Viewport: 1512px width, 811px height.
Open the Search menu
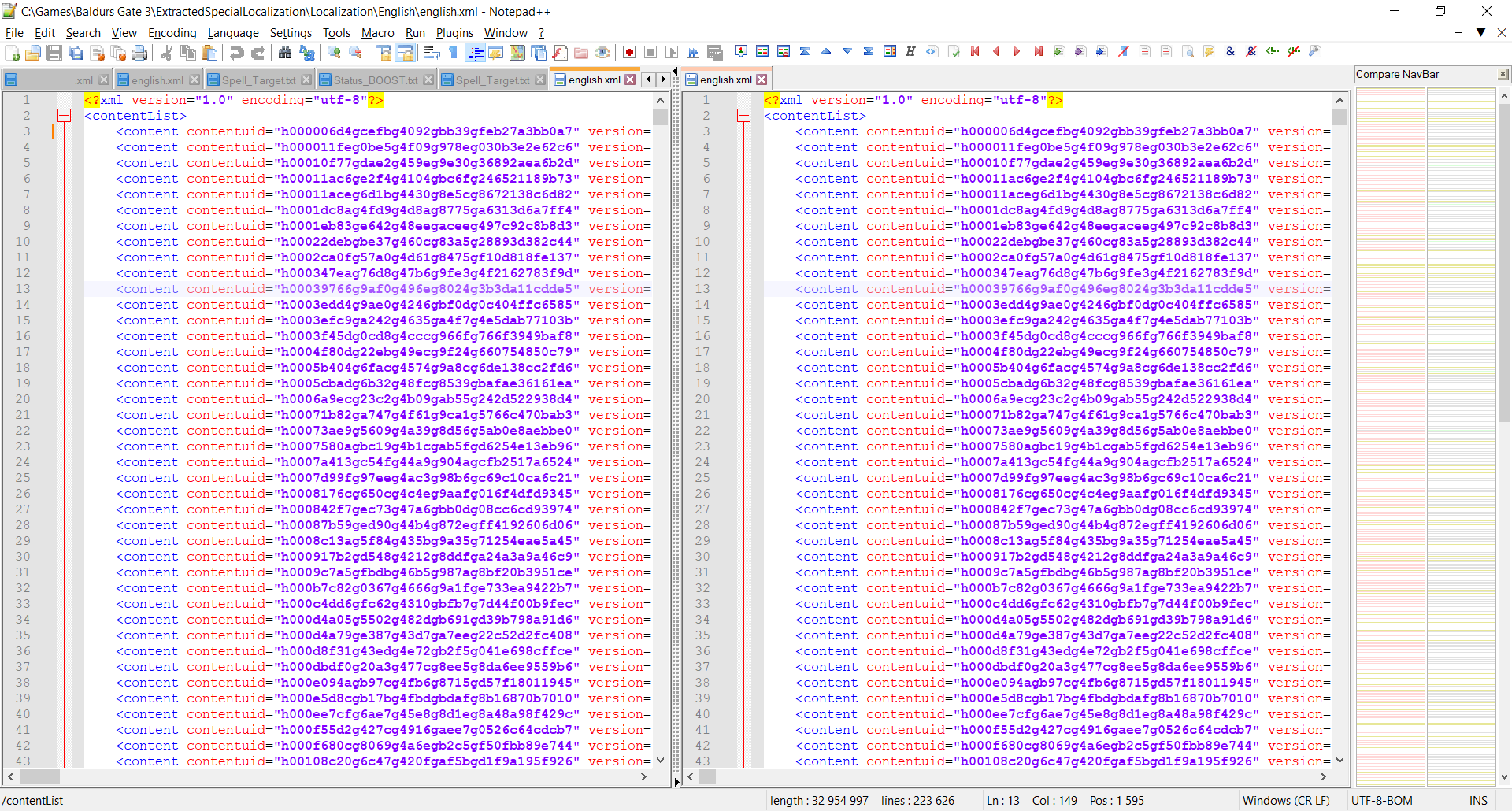(x=83, y=32)
